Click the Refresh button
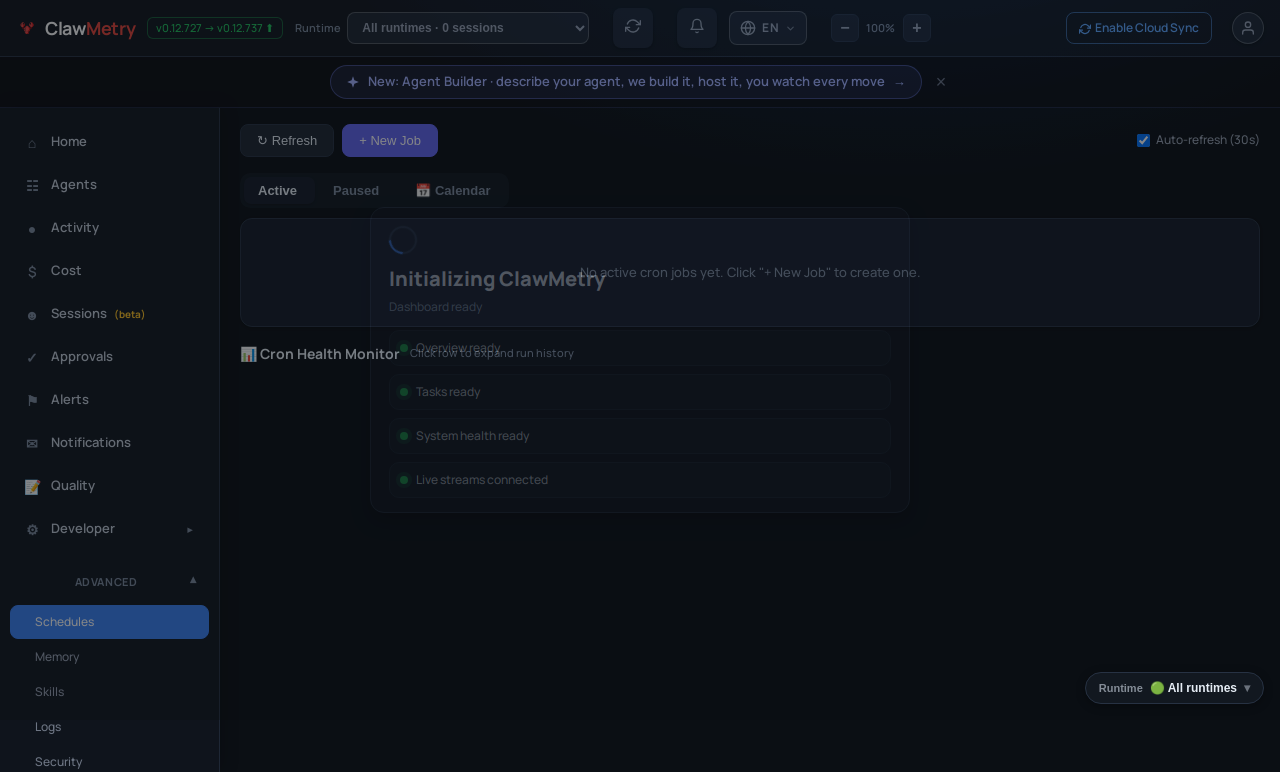The width and height of the screenshot is (1280, 772). [x=287, y=141]
